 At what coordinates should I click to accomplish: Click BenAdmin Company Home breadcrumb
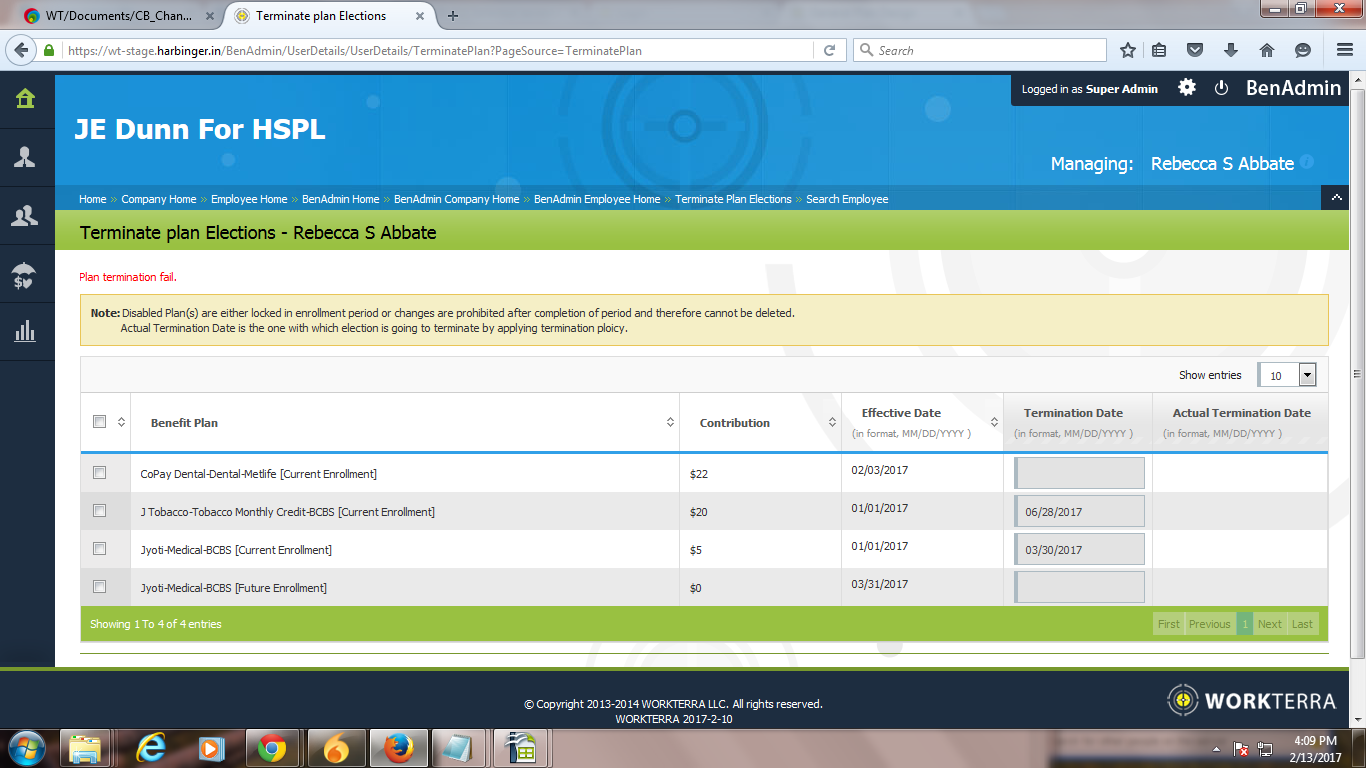[x=456, y=199]
